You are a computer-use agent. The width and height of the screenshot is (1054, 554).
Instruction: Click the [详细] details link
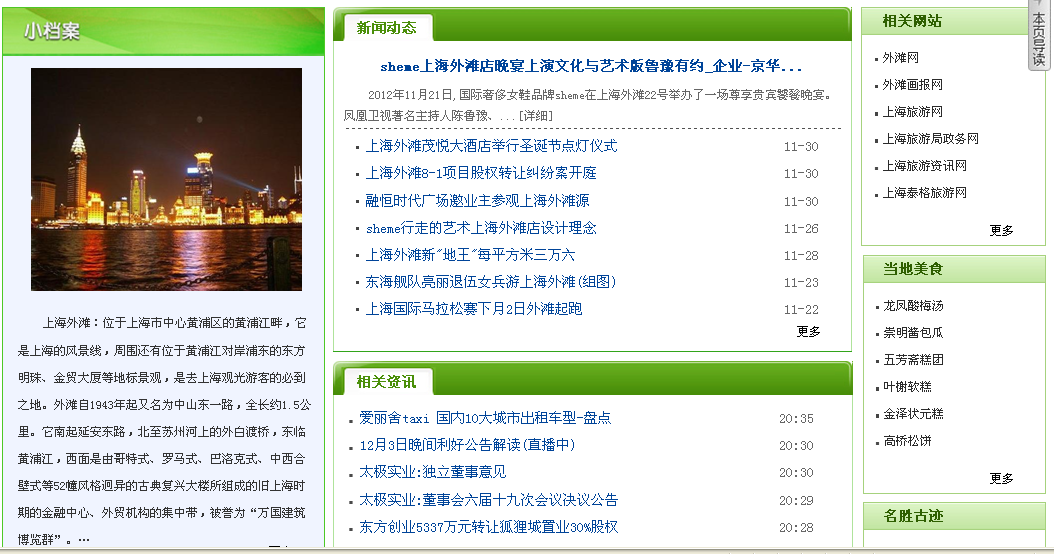coord(535,115)
